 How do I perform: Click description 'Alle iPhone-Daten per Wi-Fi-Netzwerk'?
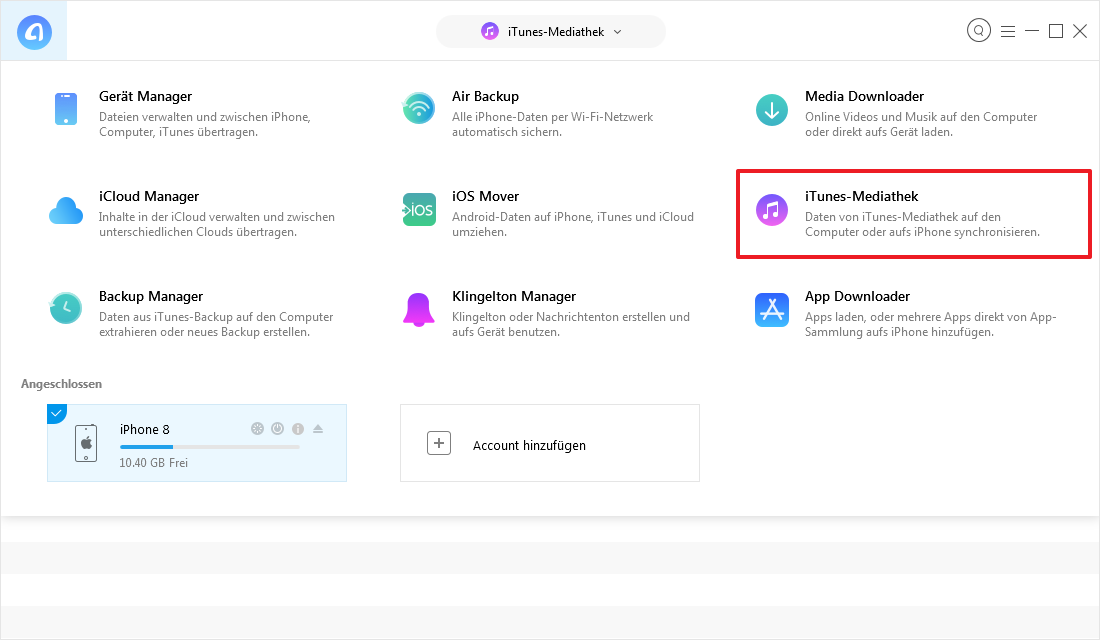(553, 116)
